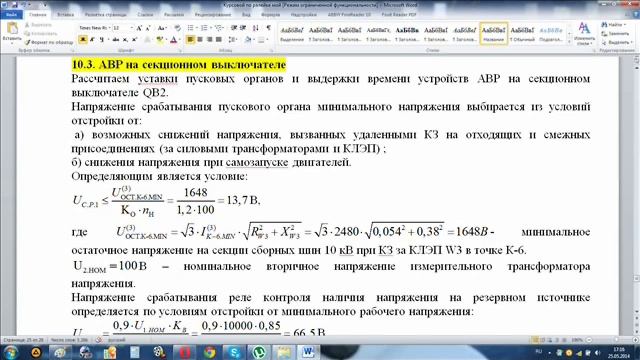Click the Clear Formatting icon
Image resolution: width=640 pixels, height=360 pixels.
point(178,28)
